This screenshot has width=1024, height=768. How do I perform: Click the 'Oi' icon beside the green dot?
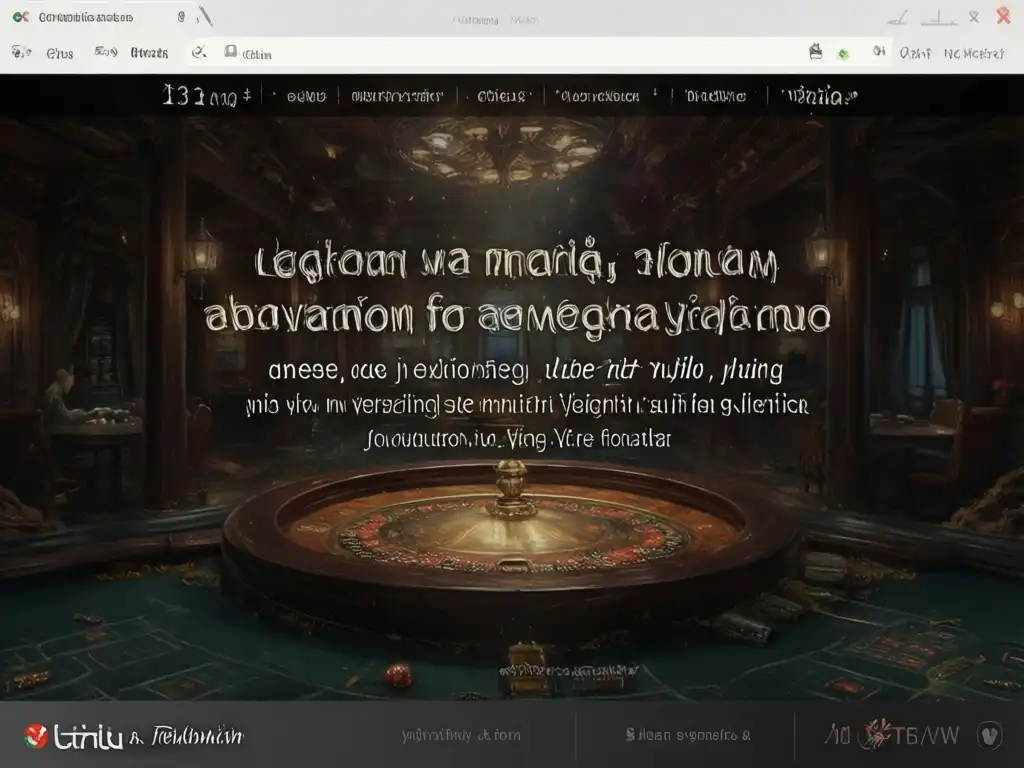point(879,51)
